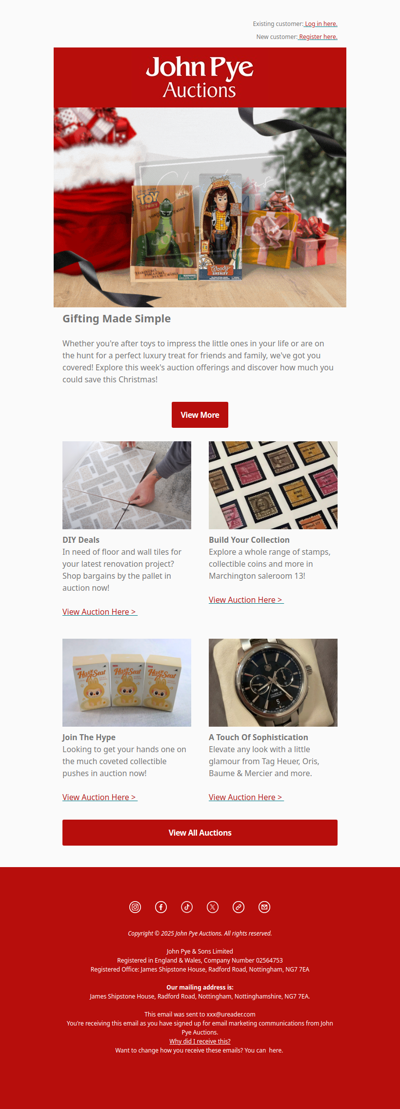The image size is (400, 1109).
Task: Click the View All Auctions button
Action: click(200, 832)
